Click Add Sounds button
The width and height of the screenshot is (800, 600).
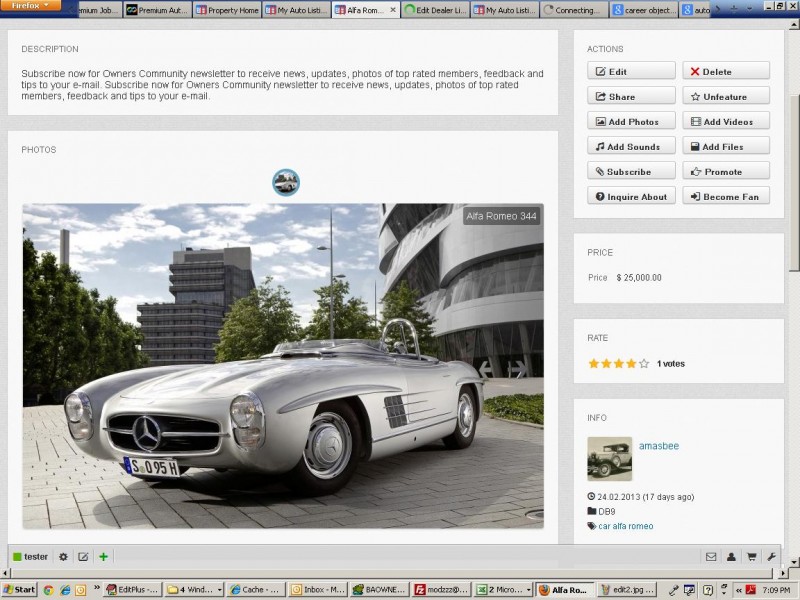[x=631, y=146]
